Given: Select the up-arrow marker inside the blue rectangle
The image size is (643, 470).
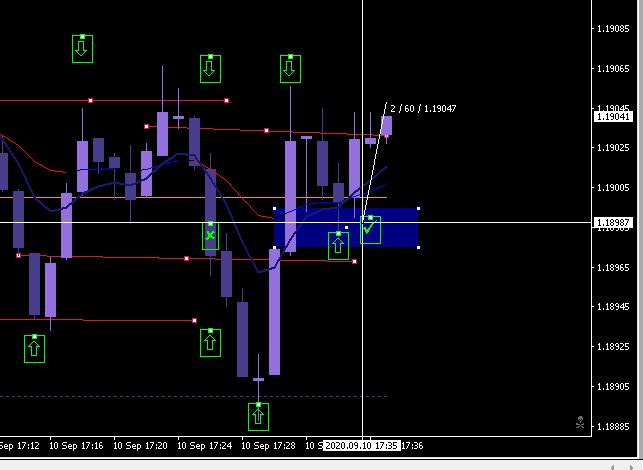Looking at the screenshot, I should click(x=338, y=246).
